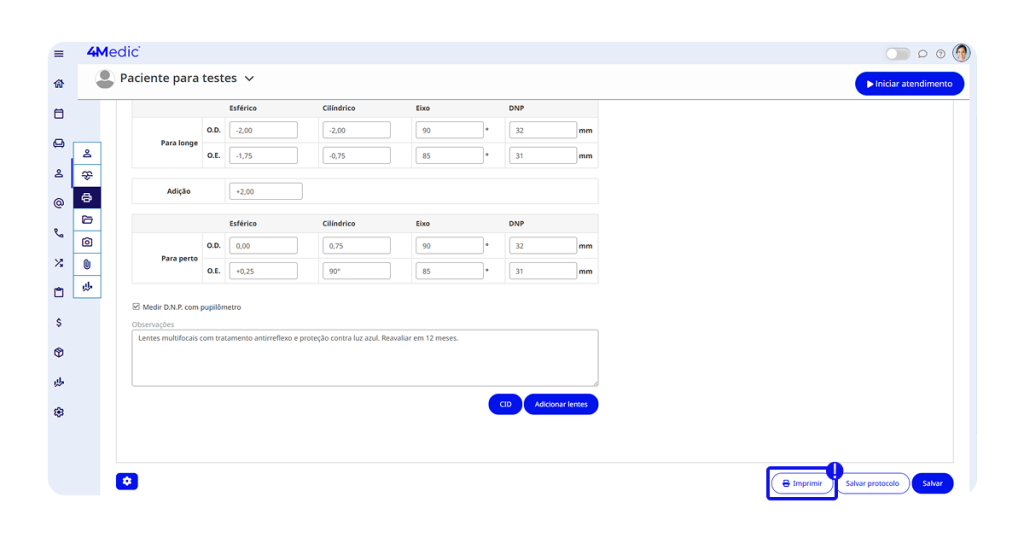Select the camera icon in the patient submenu
The image size is (1024, 538).
[87, 242]
